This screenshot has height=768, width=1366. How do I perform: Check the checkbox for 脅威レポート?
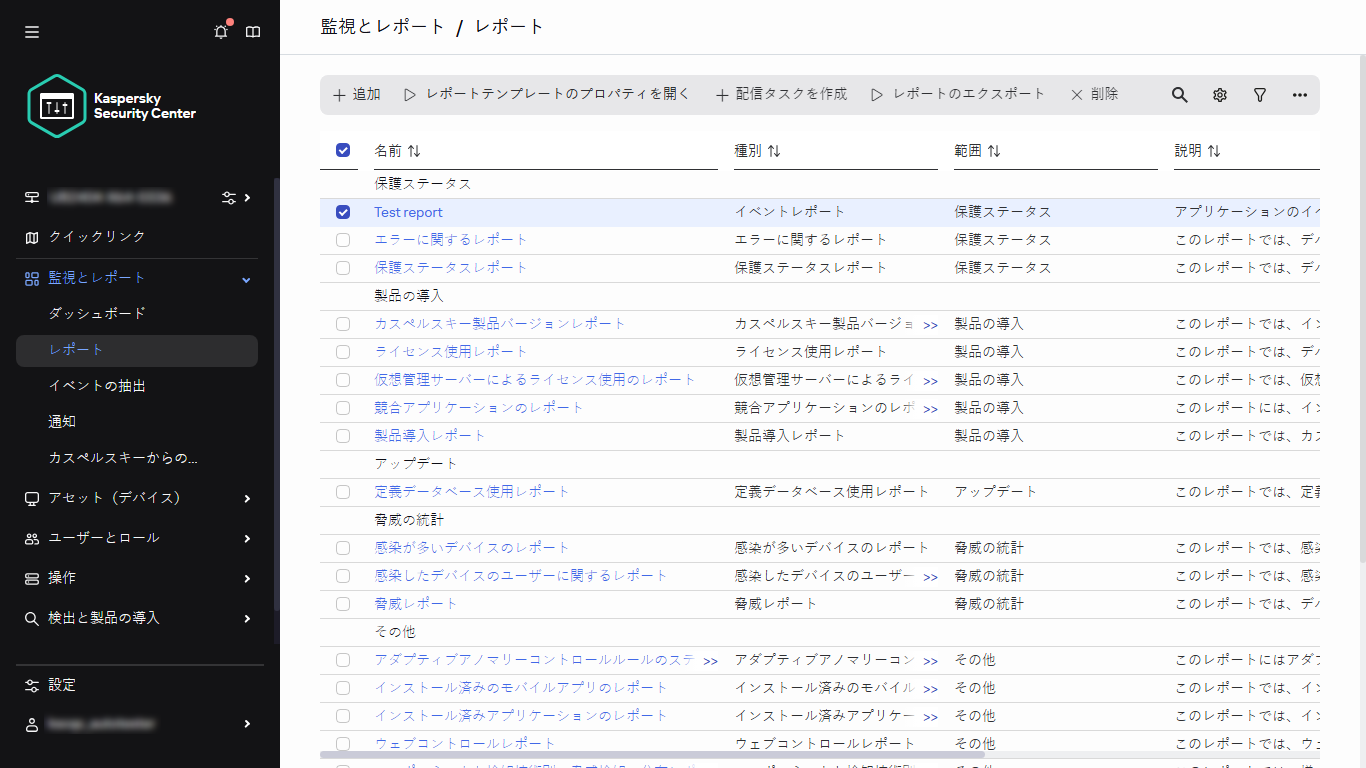click(343, 604)
